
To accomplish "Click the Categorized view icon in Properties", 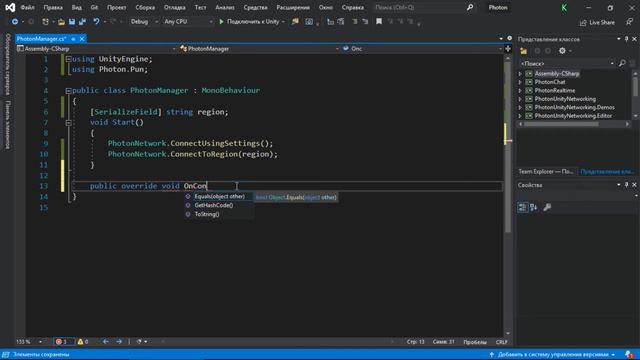I will click(522, 207).
